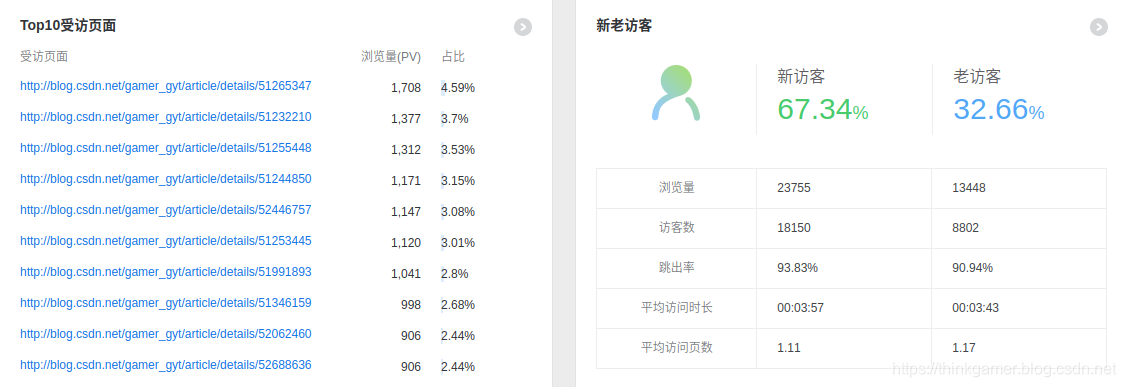Select average pages value 1.11
Screen dimensions: 1126x387
788,348
